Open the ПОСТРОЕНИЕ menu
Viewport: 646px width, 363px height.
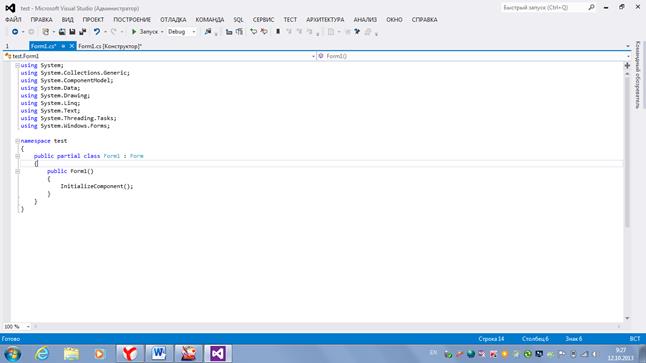coord(132,20)
